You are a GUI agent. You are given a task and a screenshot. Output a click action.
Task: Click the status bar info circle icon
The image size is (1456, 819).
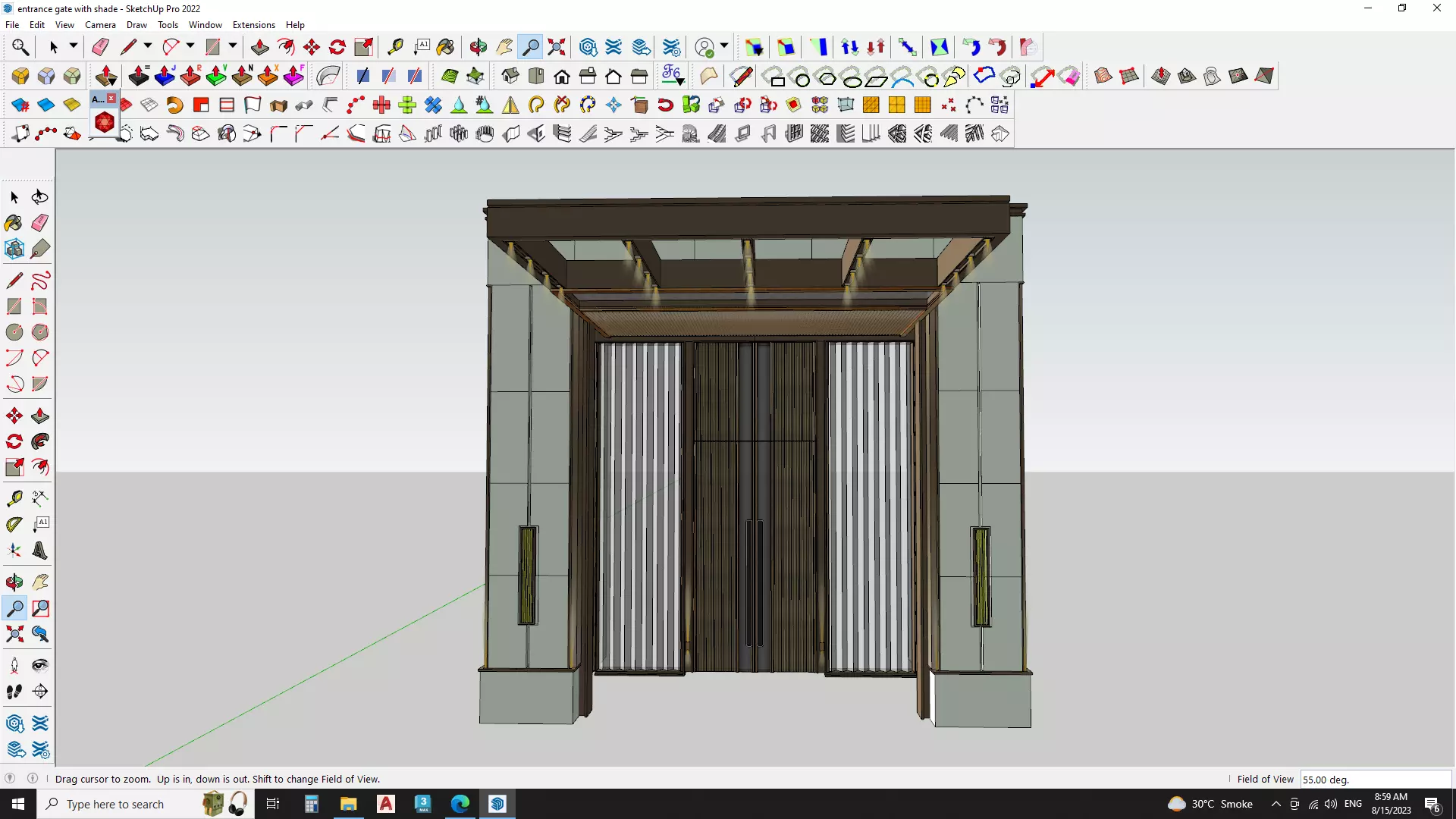tap(33, 779)
